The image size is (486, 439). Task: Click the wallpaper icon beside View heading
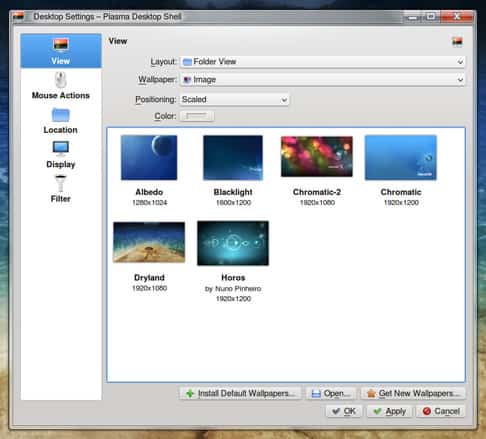point(457,42)
